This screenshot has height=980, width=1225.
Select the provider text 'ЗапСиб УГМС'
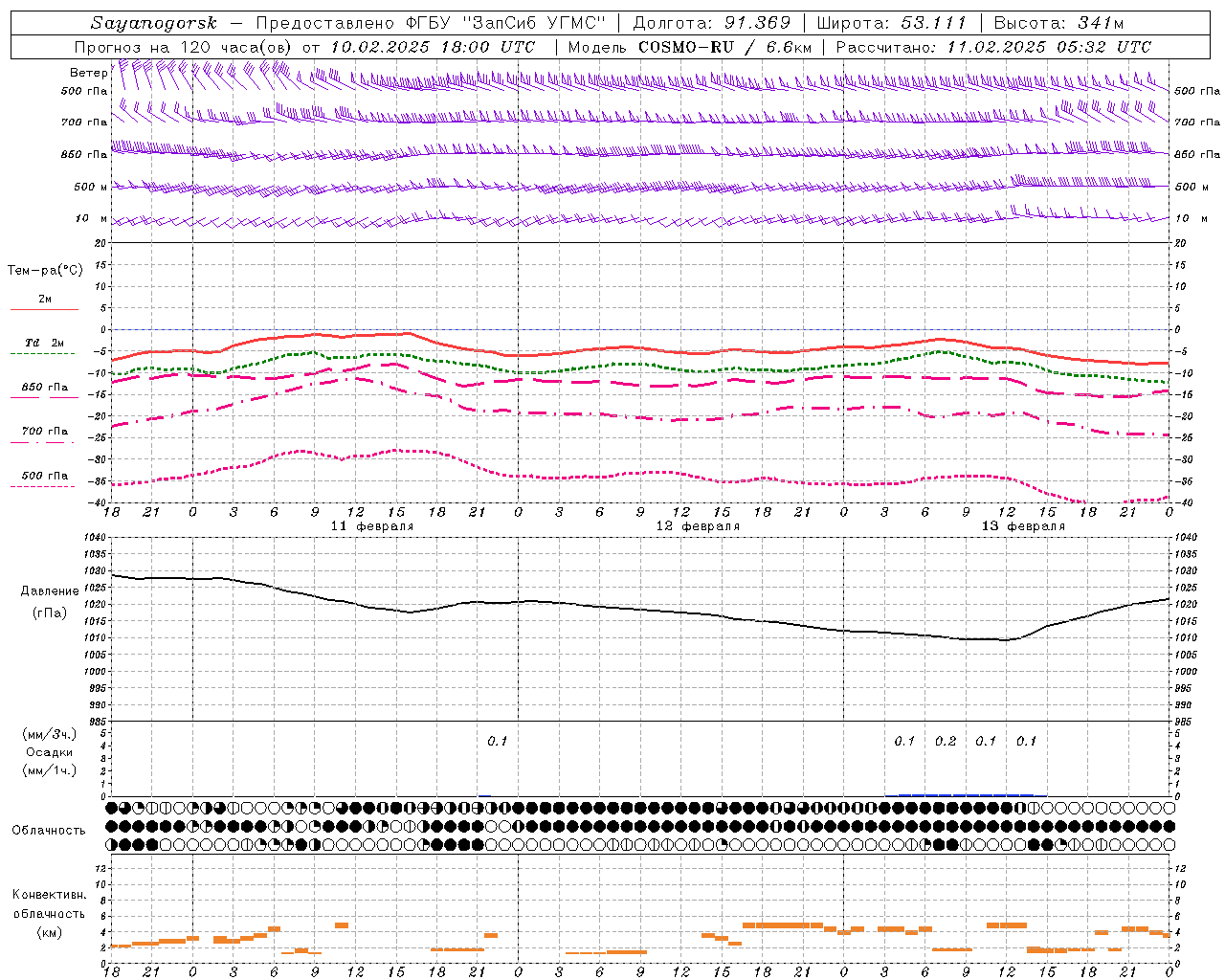coord(533,23)
